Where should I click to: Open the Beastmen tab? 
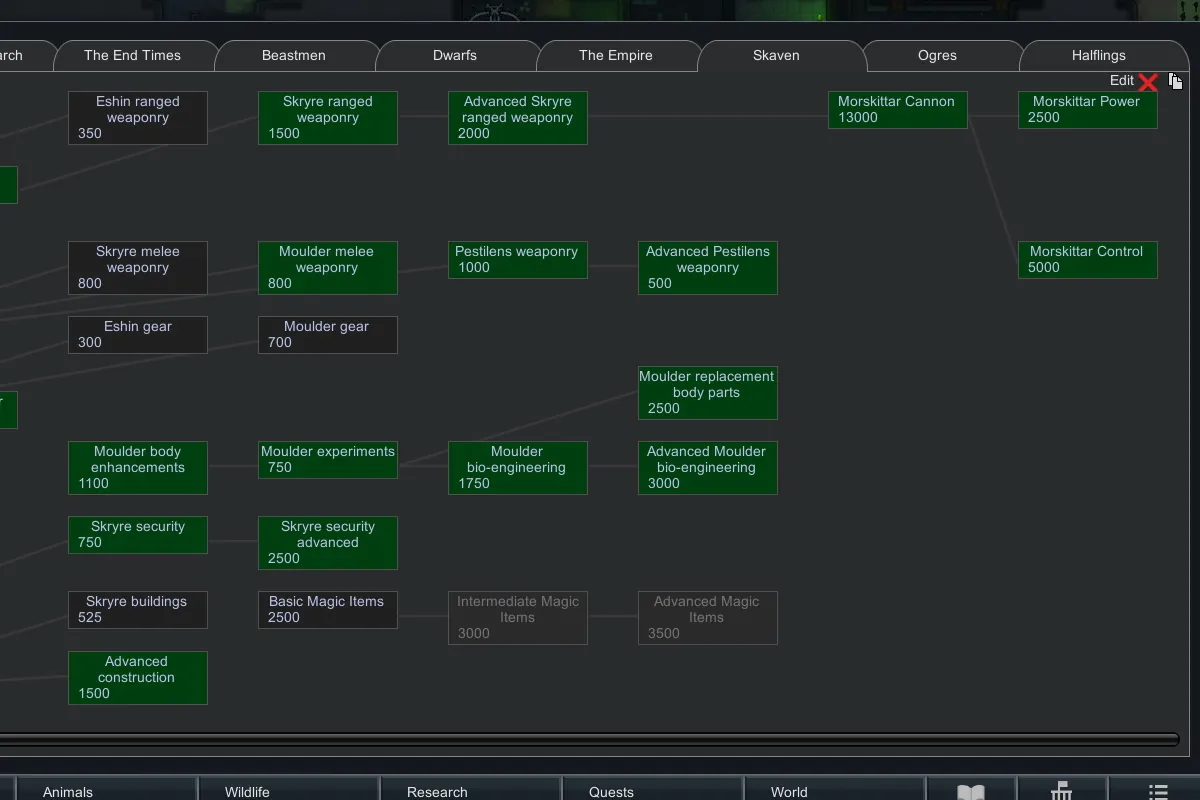click(294, 56)
